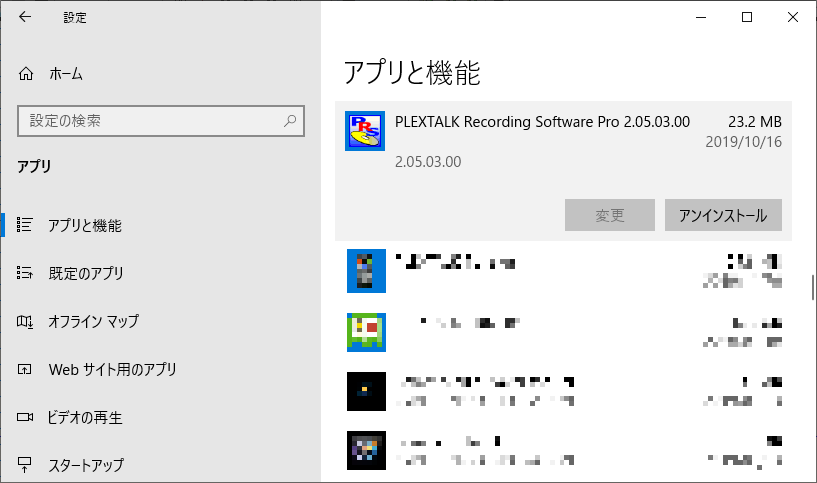Go back with the arrow icon
817x483 pixels.
(24, 17)
